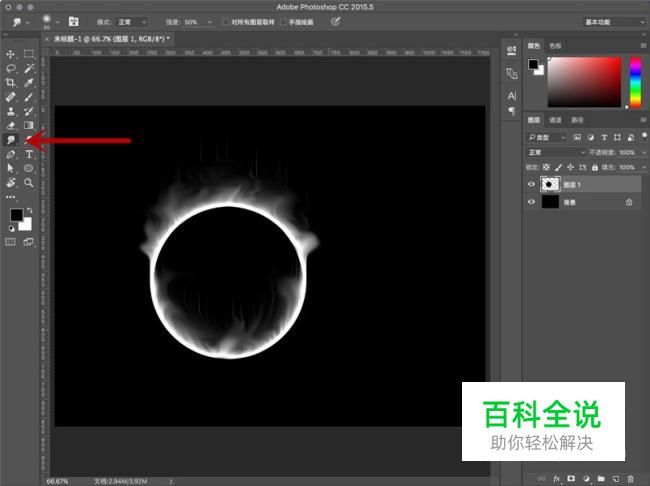Delete layer using trash icon
This screenshot has width=650, height=486.
coord(630,479)
